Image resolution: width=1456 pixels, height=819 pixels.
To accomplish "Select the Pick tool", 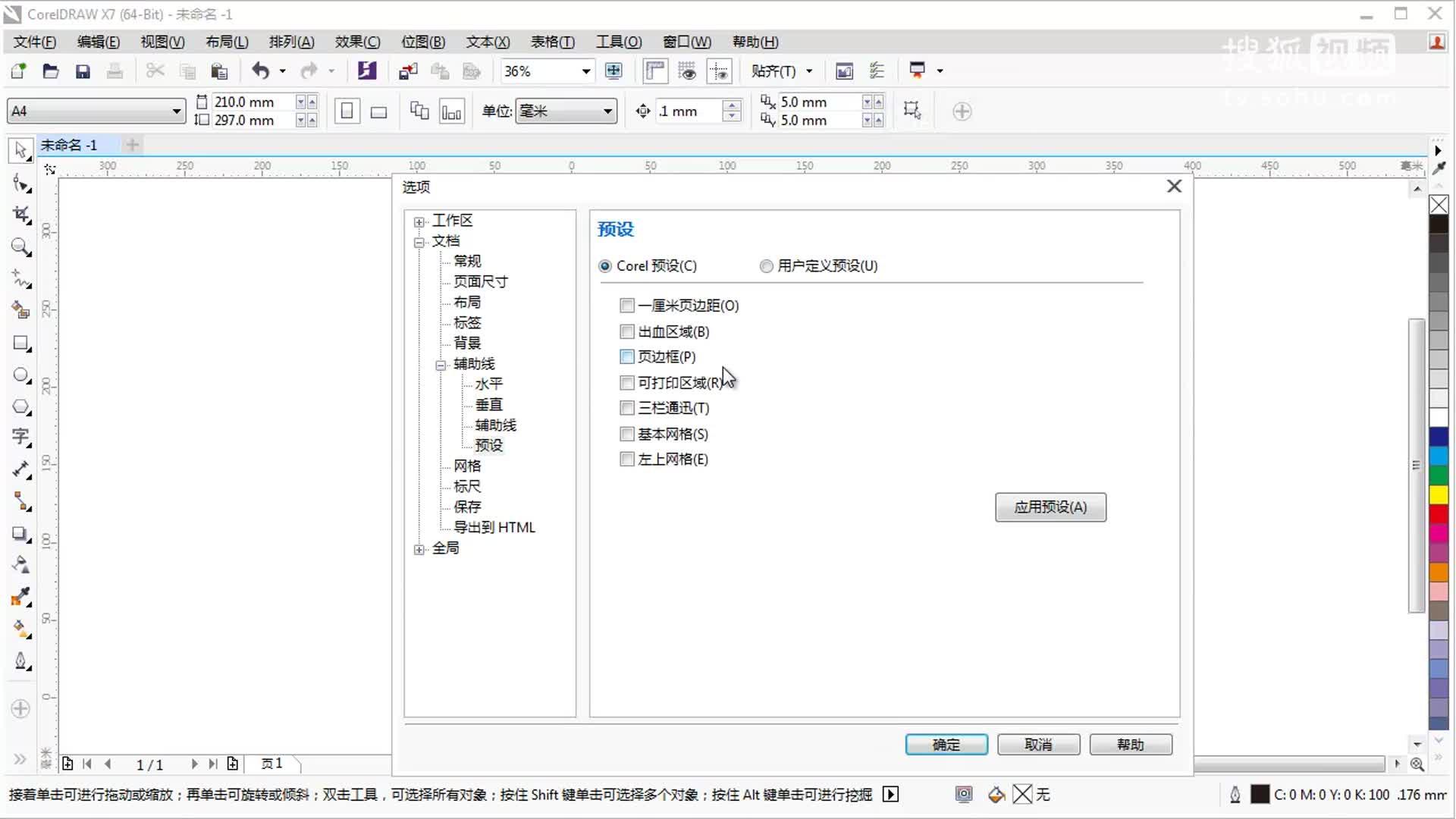I will [x=20, y=150].
